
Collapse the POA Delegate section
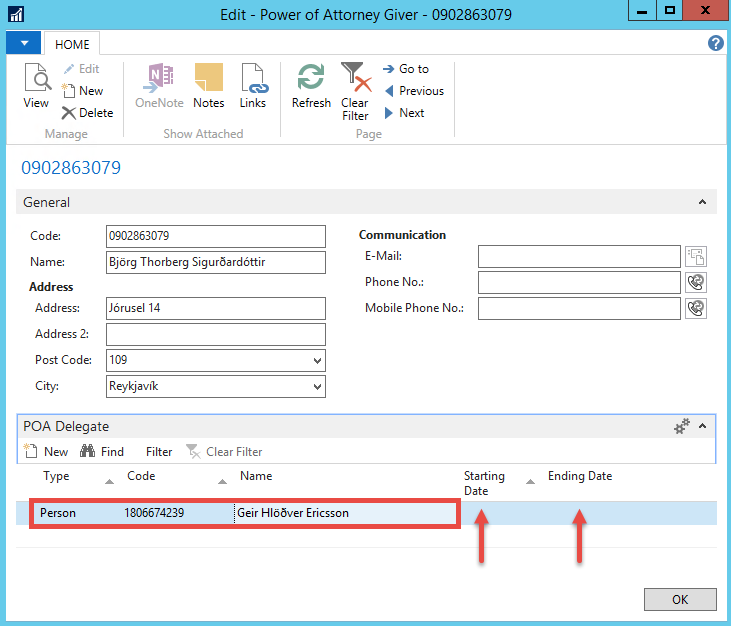[703, 426]
